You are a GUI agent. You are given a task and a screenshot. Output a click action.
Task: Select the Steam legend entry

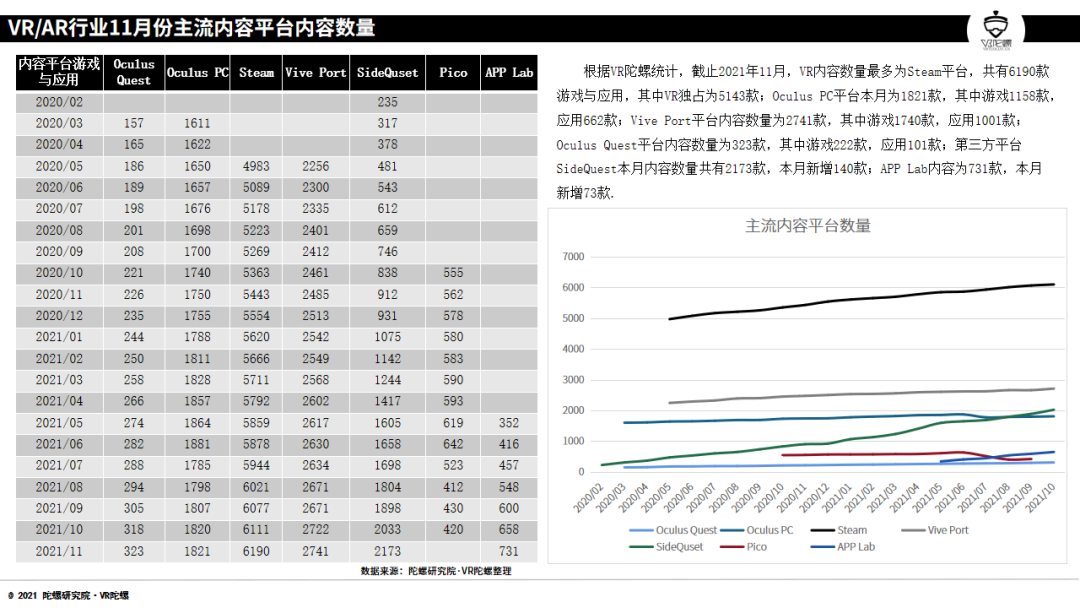pyautogui.click(x=839, y=530)
